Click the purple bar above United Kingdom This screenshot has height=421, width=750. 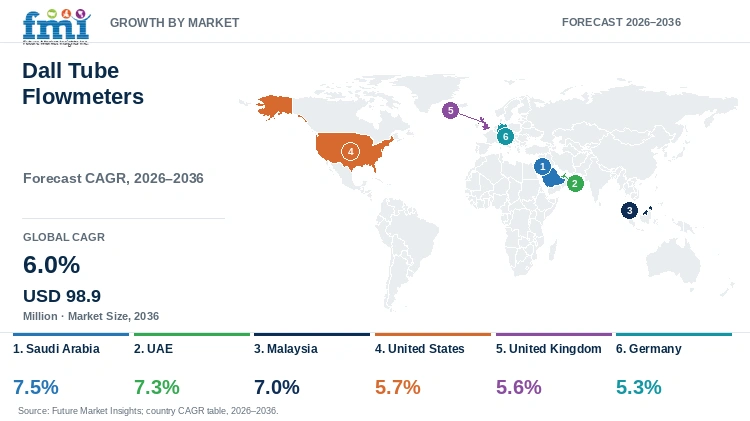[x=554, y=334]
